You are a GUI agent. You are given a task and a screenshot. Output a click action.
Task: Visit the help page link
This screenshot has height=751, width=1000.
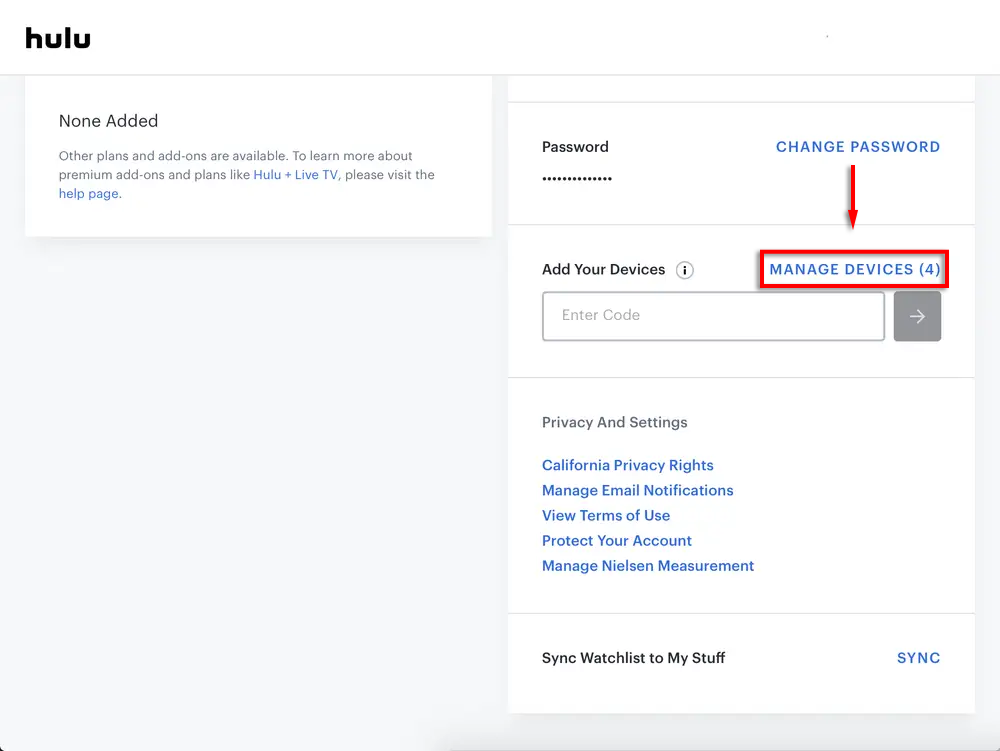click(x=89, y=194)
